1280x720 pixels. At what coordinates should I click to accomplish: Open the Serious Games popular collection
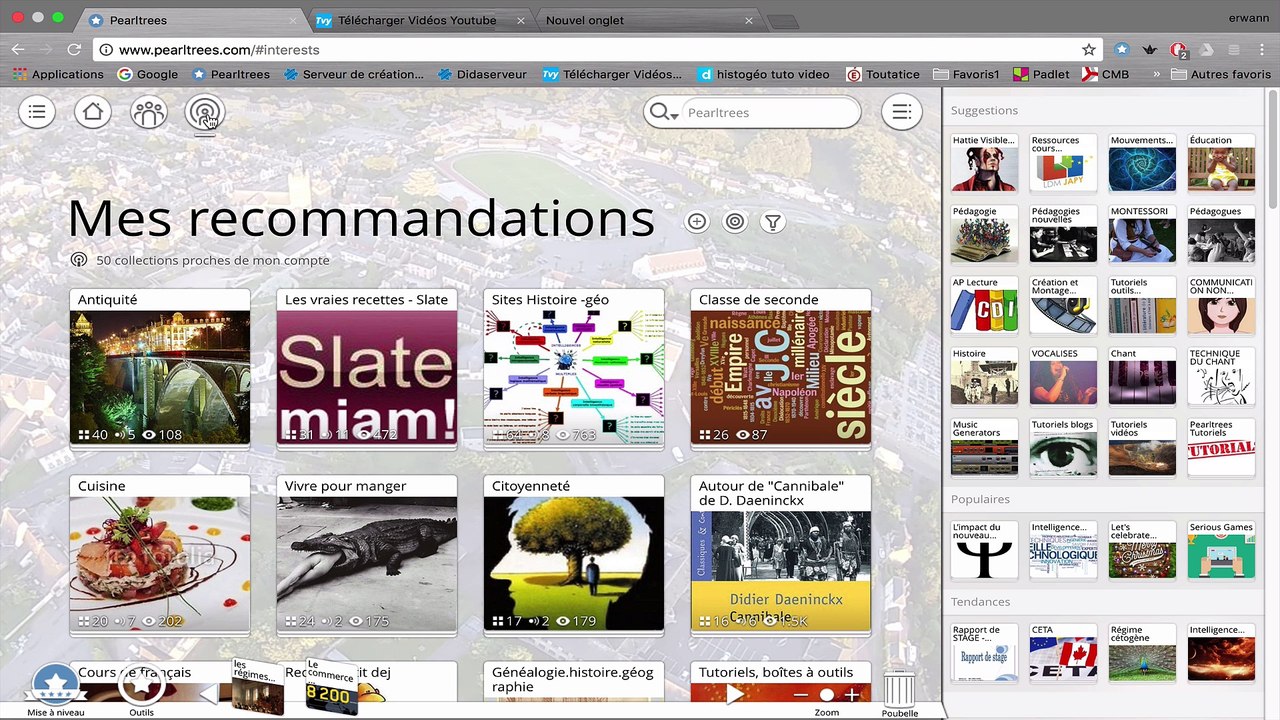pos(1221,549)
